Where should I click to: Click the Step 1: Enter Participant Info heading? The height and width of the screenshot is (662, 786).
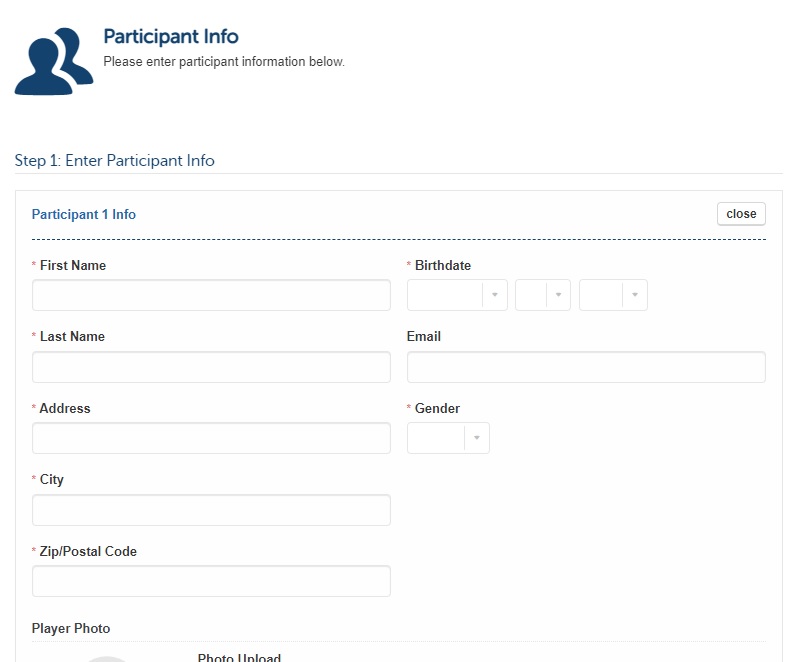coord(114,160)
